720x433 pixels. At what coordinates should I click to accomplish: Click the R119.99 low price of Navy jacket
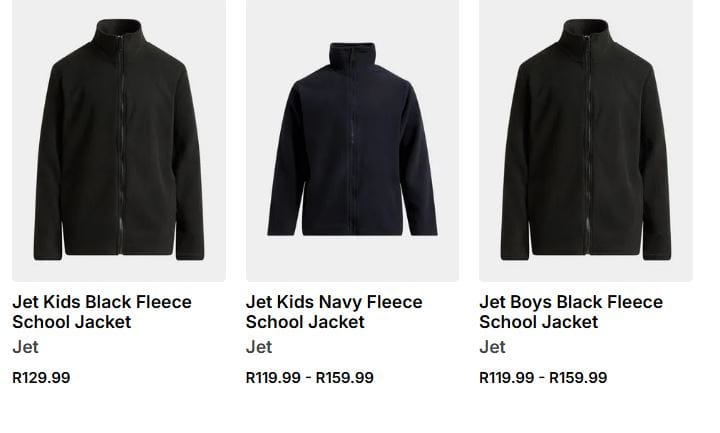pyautogui.click(x=273, y=377)
